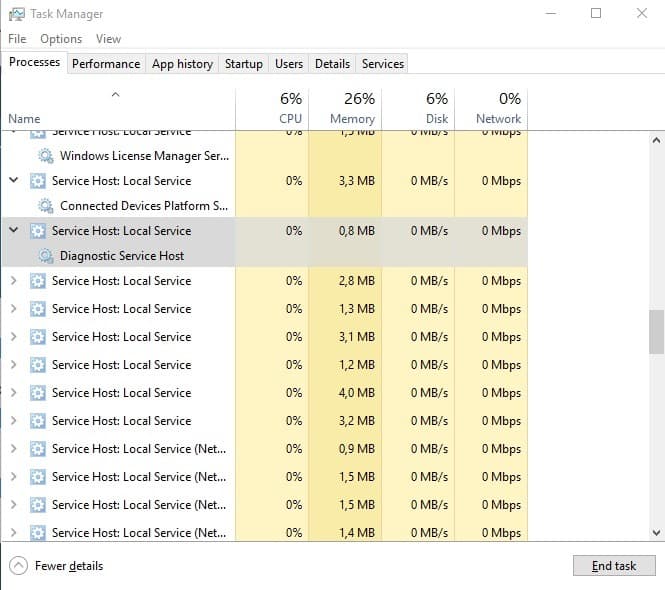Screen dimensions: 665x590
Task: Click the 3,2 MB memory value
Action: (357, 421)
